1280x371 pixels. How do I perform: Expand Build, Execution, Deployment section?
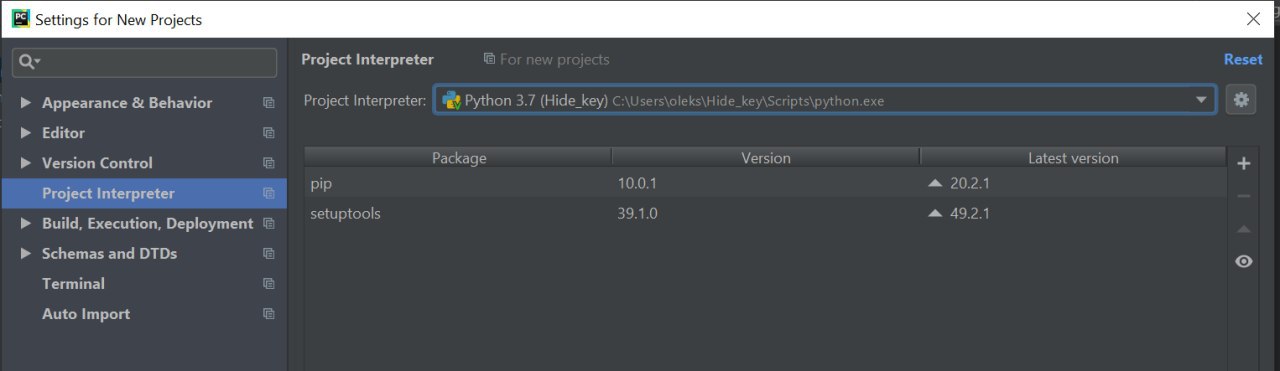pyautogui.click(x=25, y=223)
